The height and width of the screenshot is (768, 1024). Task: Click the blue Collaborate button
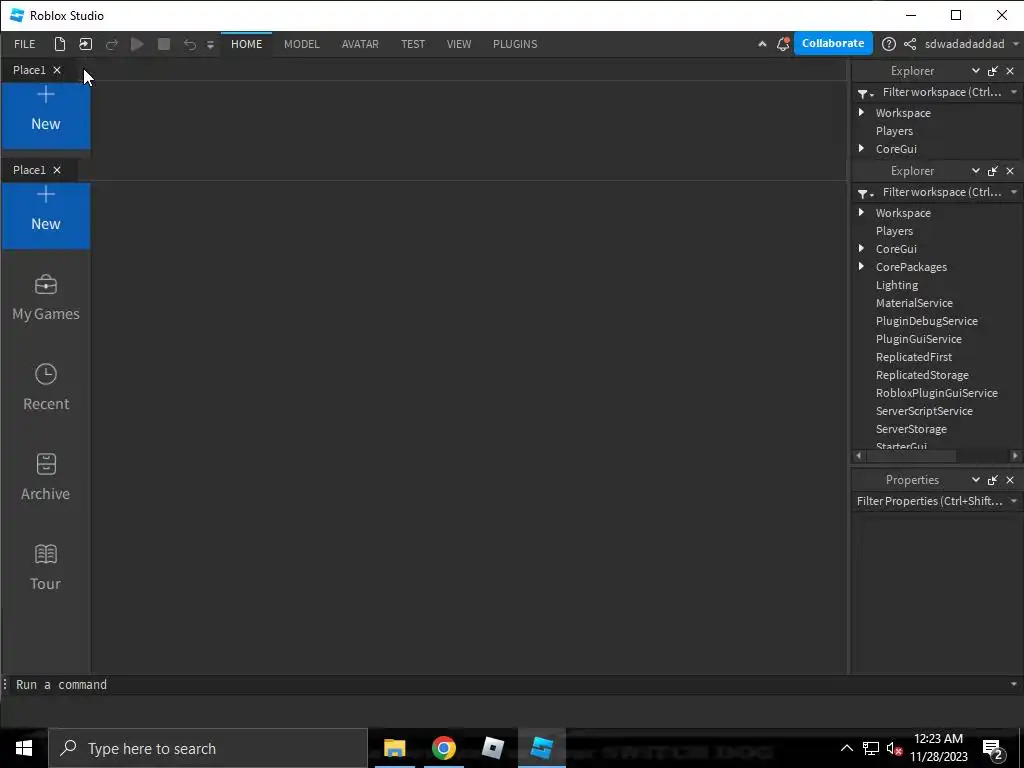tap(833, 43)
